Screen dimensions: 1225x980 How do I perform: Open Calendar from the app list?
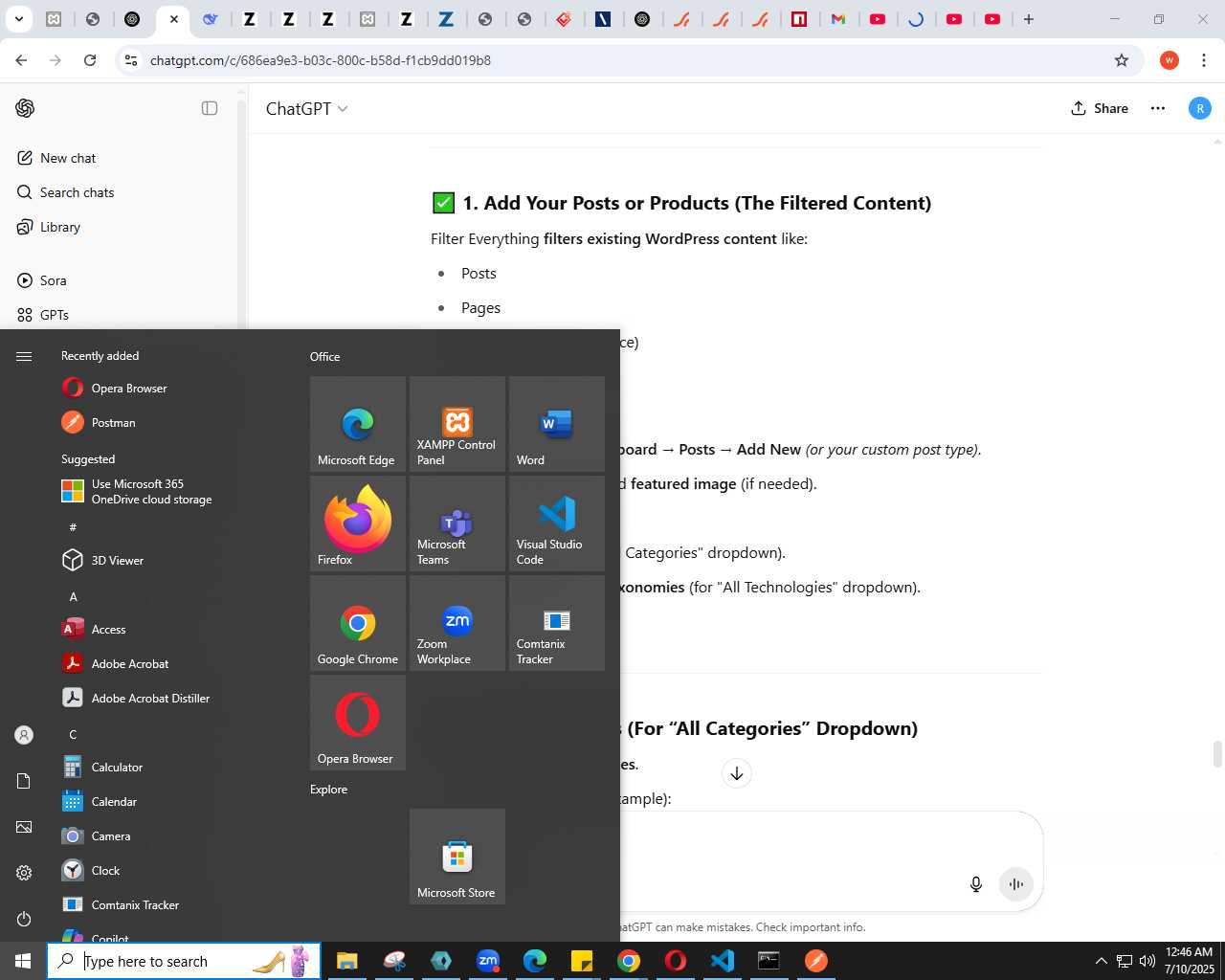[172, 802]
